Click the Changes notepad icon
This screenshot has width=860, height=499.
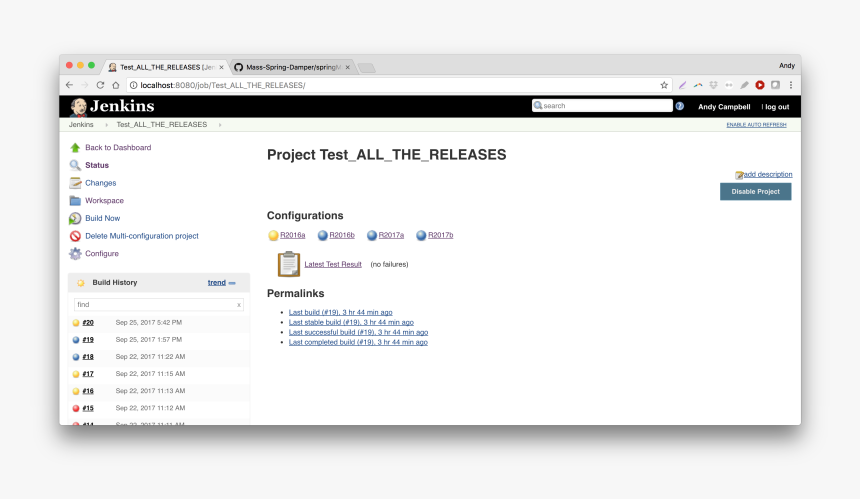tap(75, 183)
